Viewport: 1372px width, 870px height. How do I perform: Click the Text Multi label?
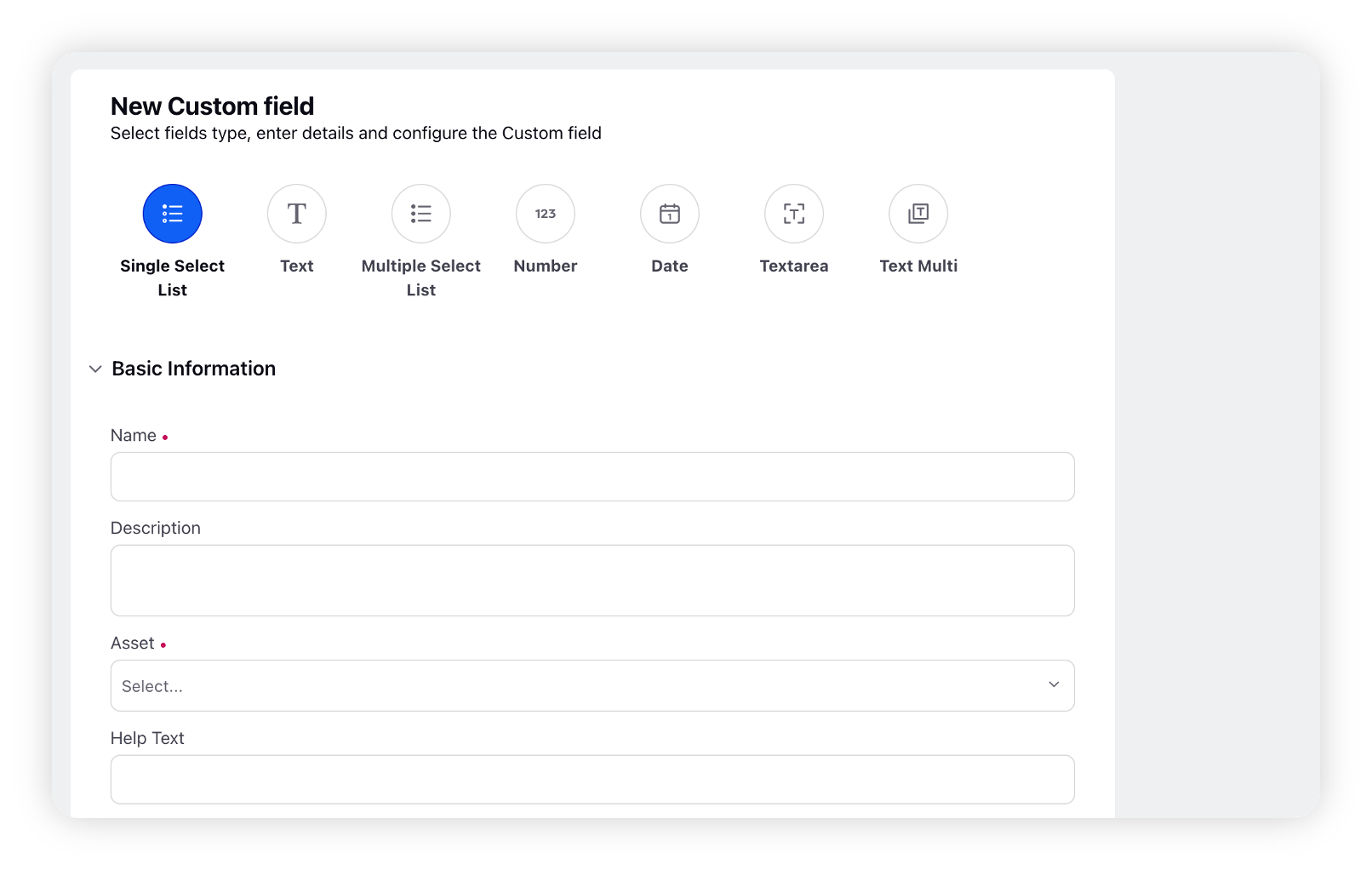click(918, 266)
